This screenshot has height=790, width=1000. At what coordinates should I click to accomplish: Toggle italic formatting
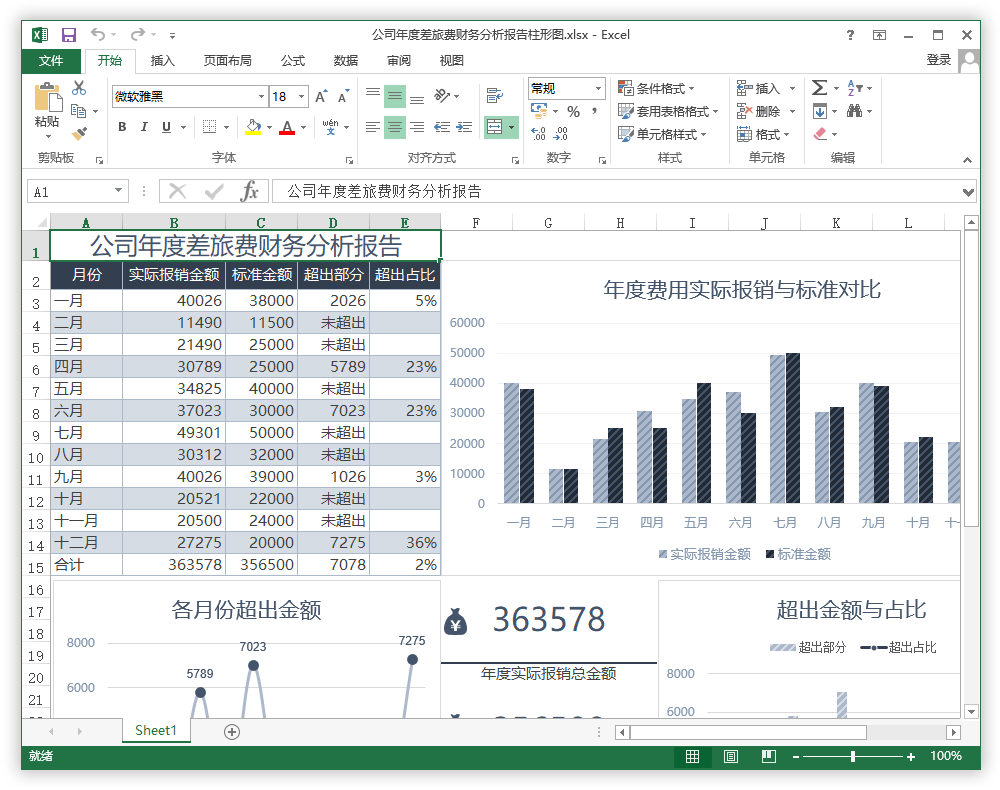pyautogui.click(x=144, y=127)
